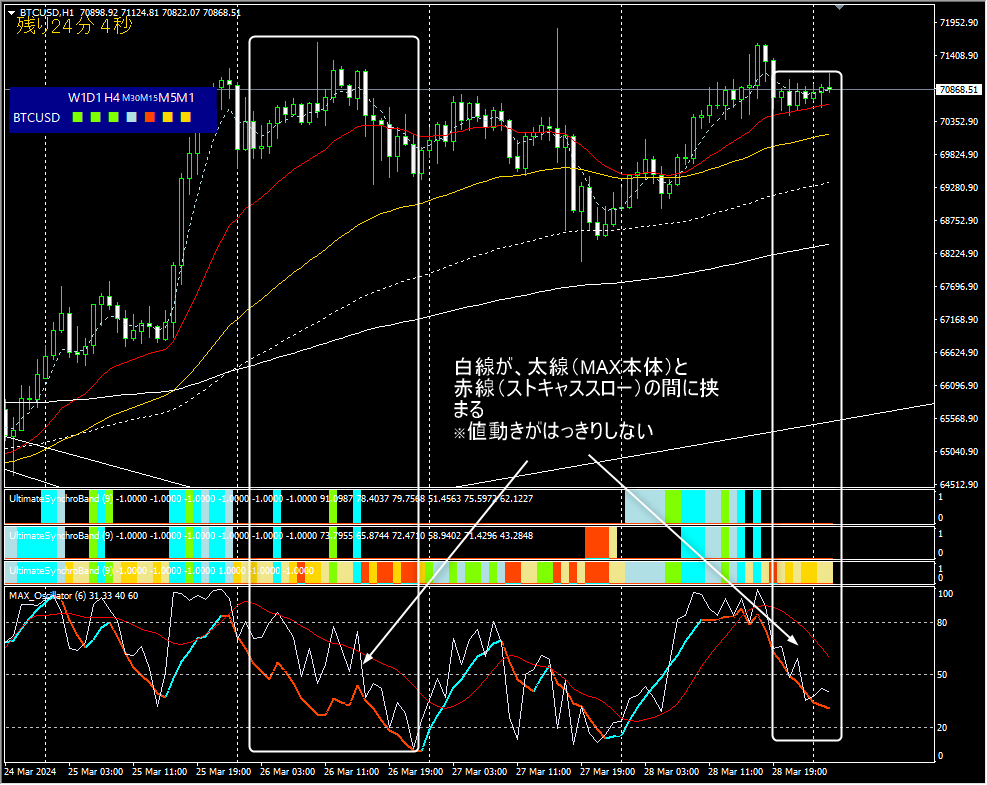Click the chart shift triangle marker at top
This screenshot has height=785, width=987.
click(839, 7)
